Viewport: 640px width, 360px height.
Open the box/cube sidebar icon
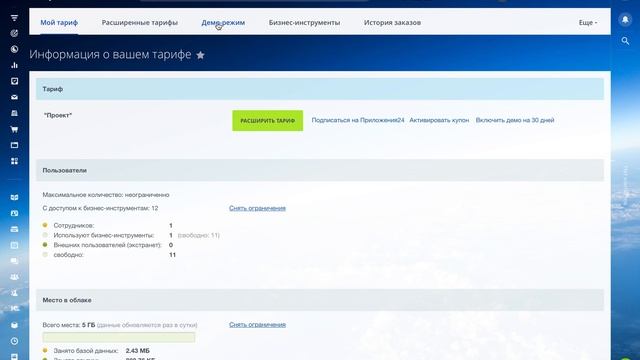(14, 325)
